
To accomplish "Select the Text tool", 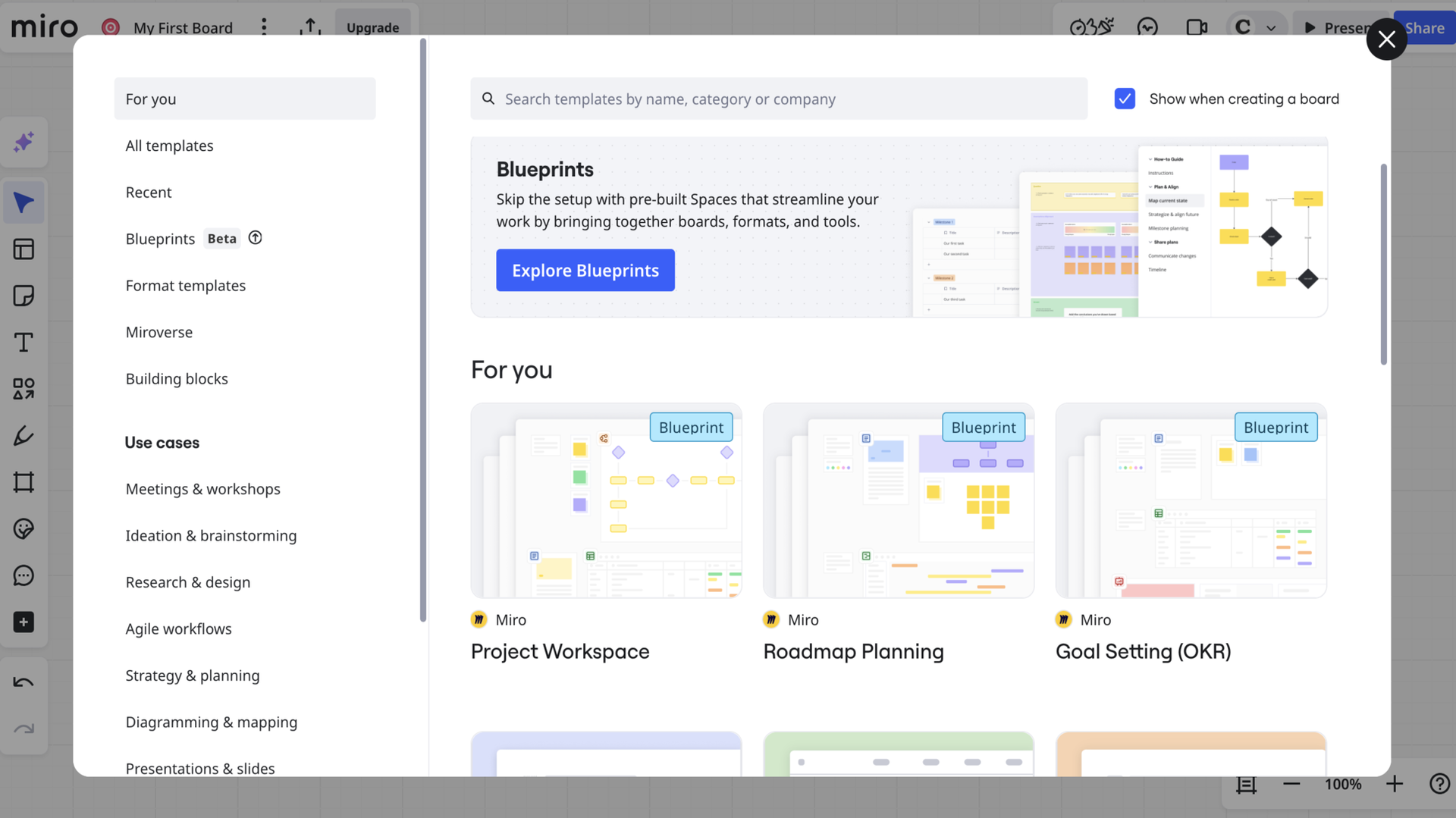I will [24, 343].
